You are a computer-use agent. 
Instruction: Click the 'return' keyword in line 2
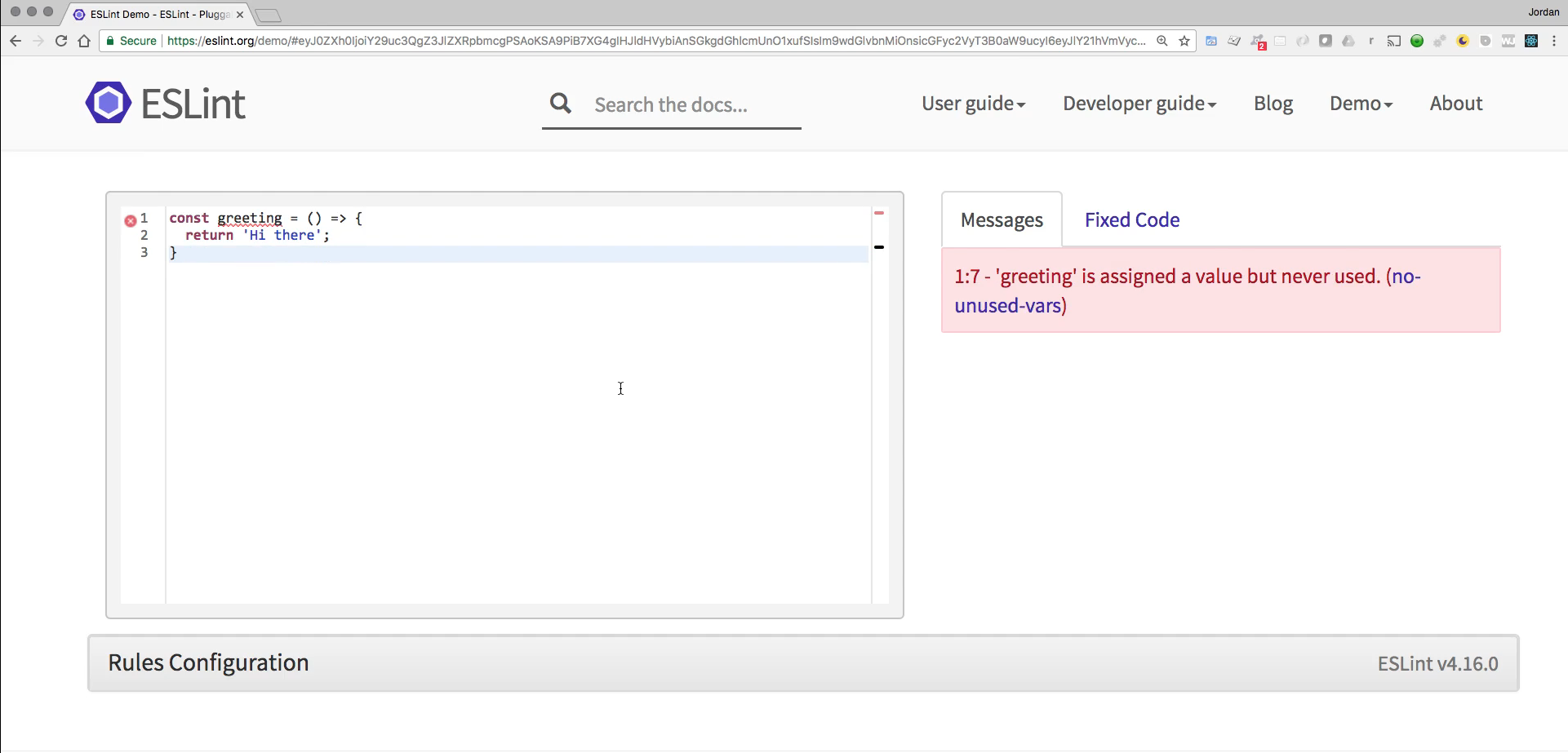pos(209,235)
